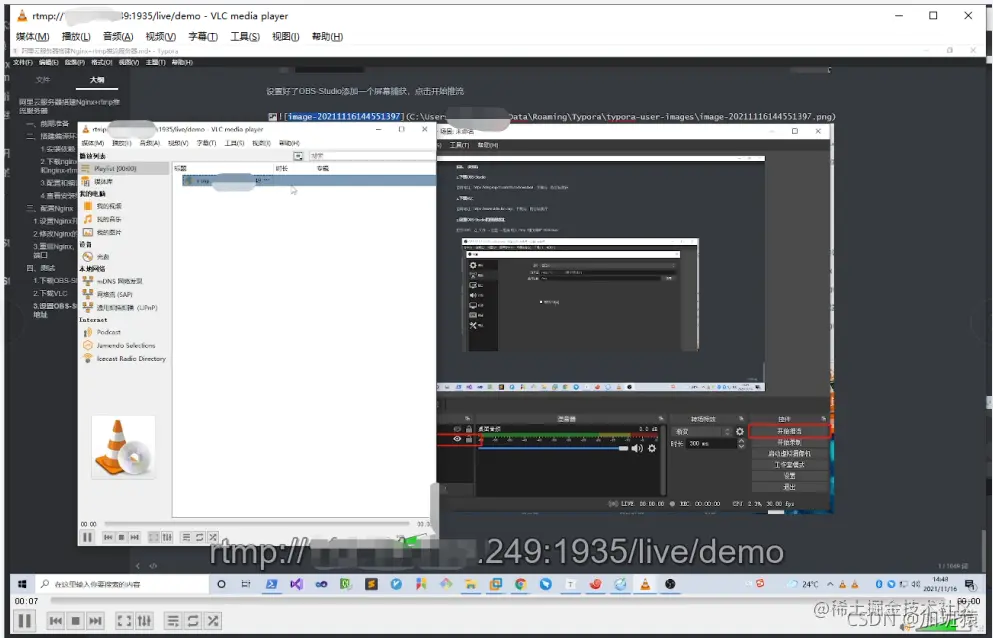Viewport: 993px width, 638px height.
Task: Open Icecast Radio Directory in streamed VLC
Action: 124,359
